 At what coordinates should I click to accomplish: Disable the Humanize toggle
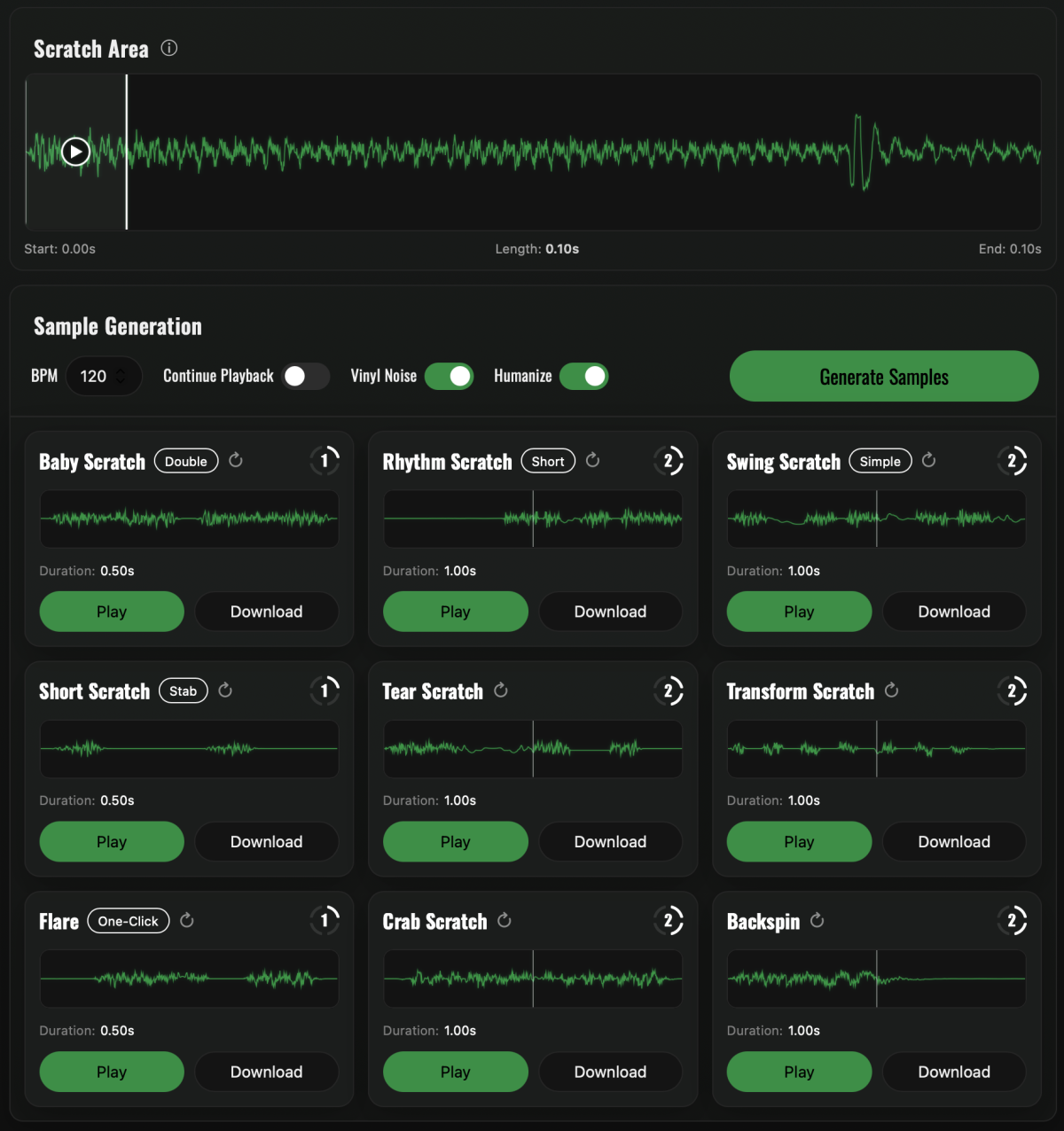click(x=584, y=377)
